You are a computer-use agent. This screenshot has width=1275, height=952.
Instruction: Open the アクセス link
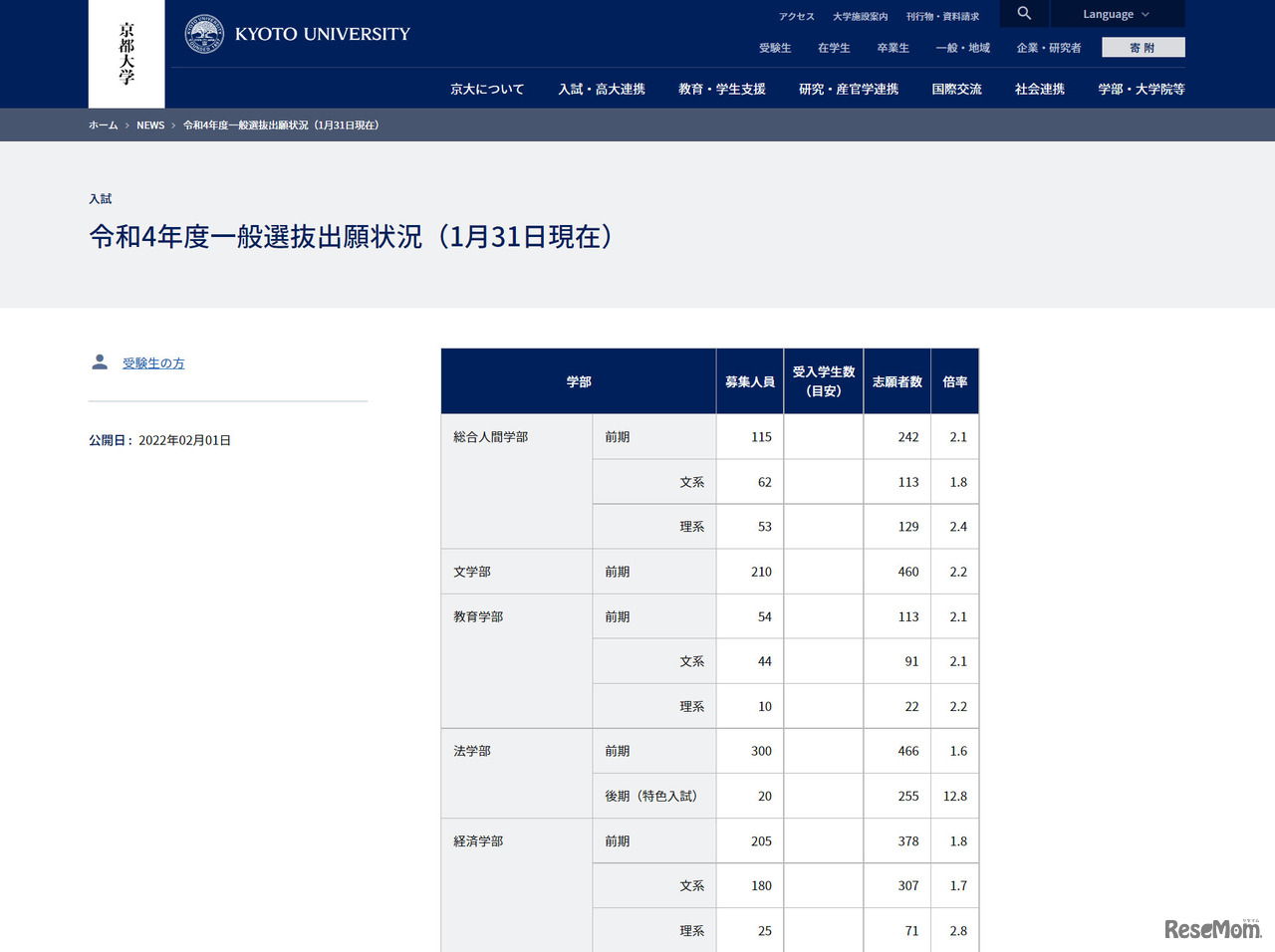click(797, 17)
